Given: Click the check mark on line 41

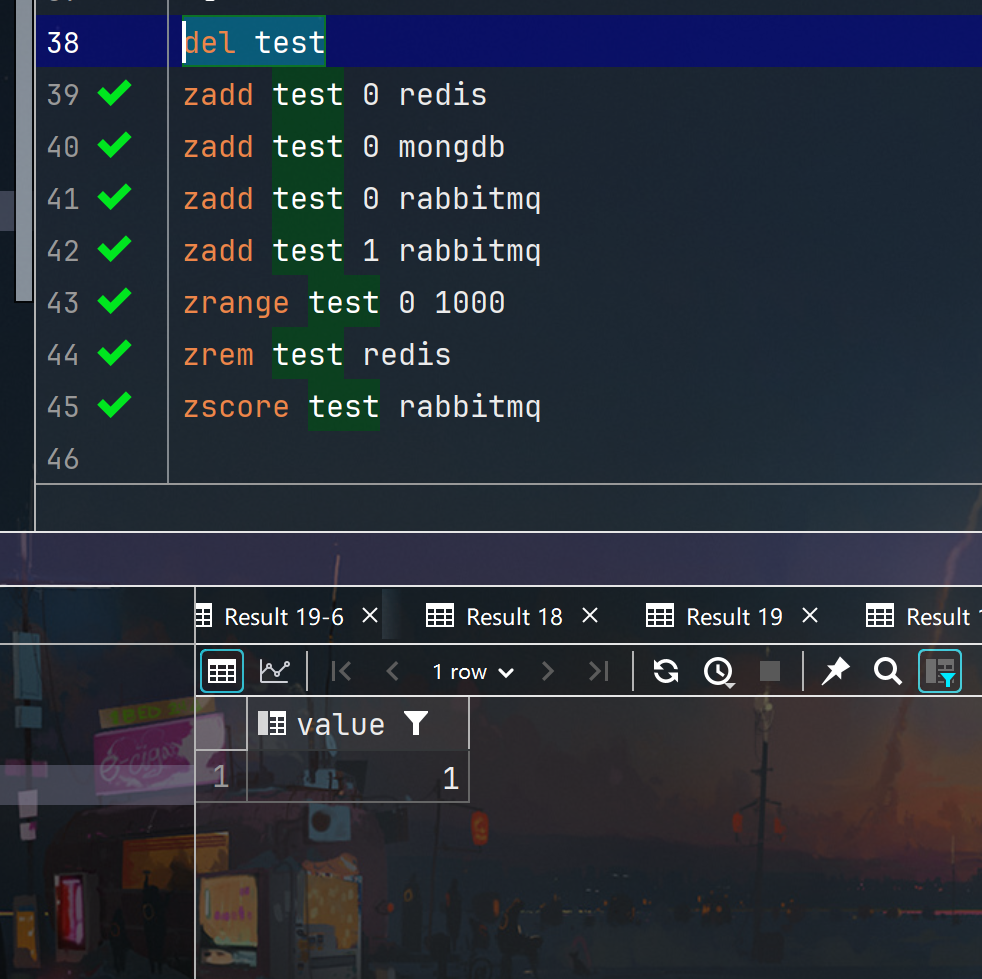Looking at the screenshot, I should 115,197.
